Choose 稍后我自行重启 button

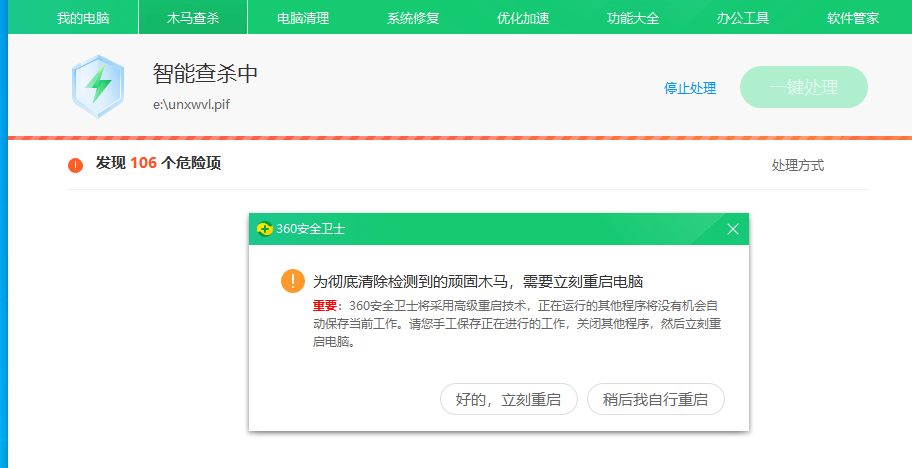pos(656,399)
